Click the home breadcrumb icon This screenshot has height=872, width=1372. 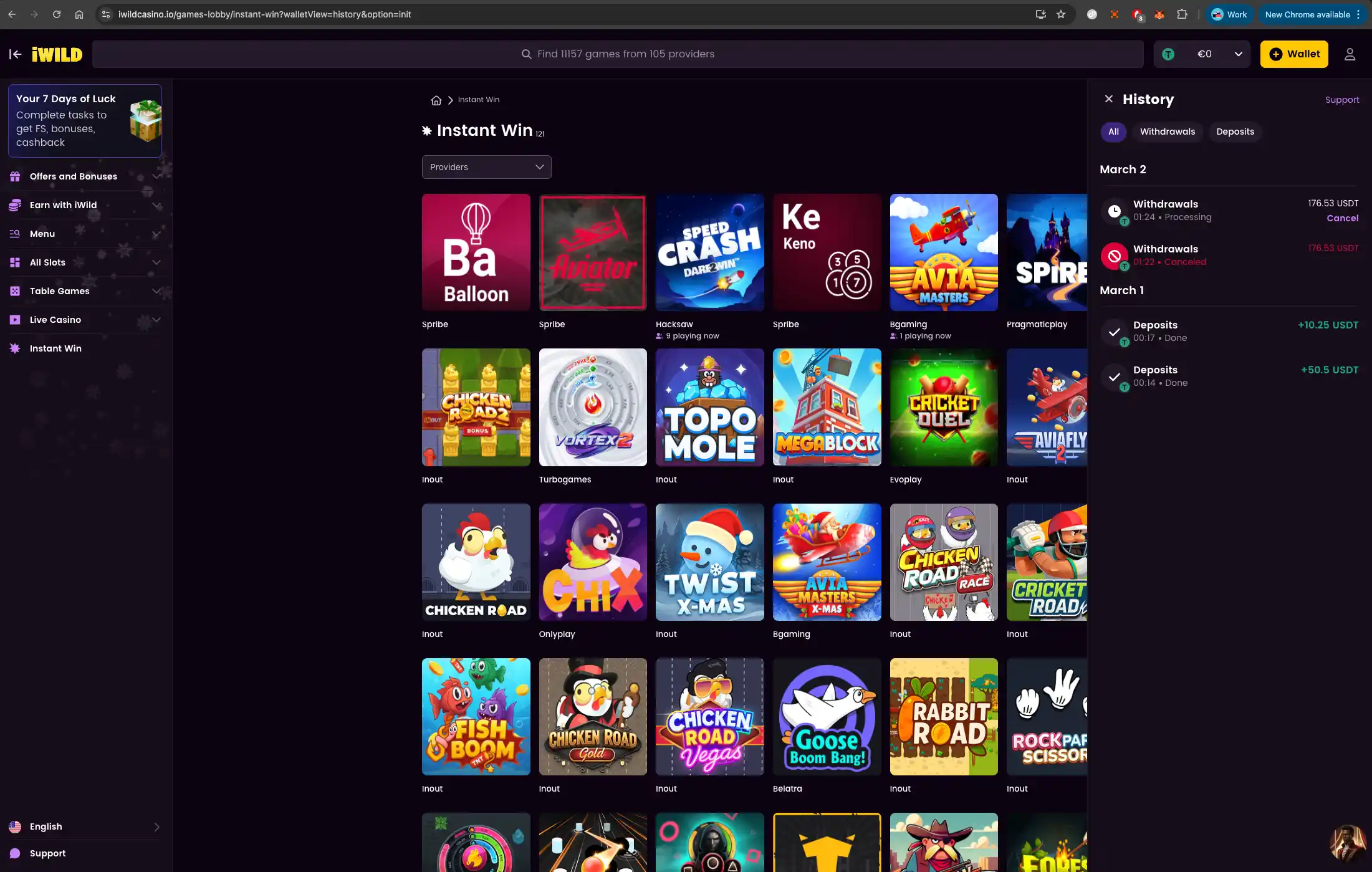[436, 100]
